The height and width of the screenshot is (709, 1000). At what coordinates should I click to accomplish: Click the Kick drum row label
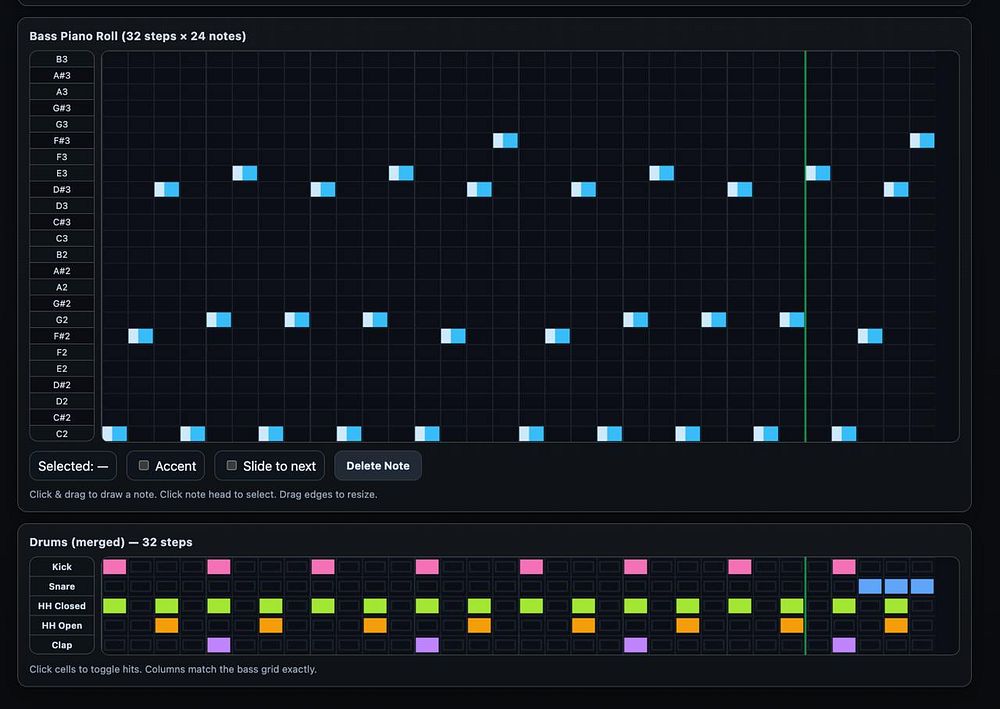tap(62, 567)
